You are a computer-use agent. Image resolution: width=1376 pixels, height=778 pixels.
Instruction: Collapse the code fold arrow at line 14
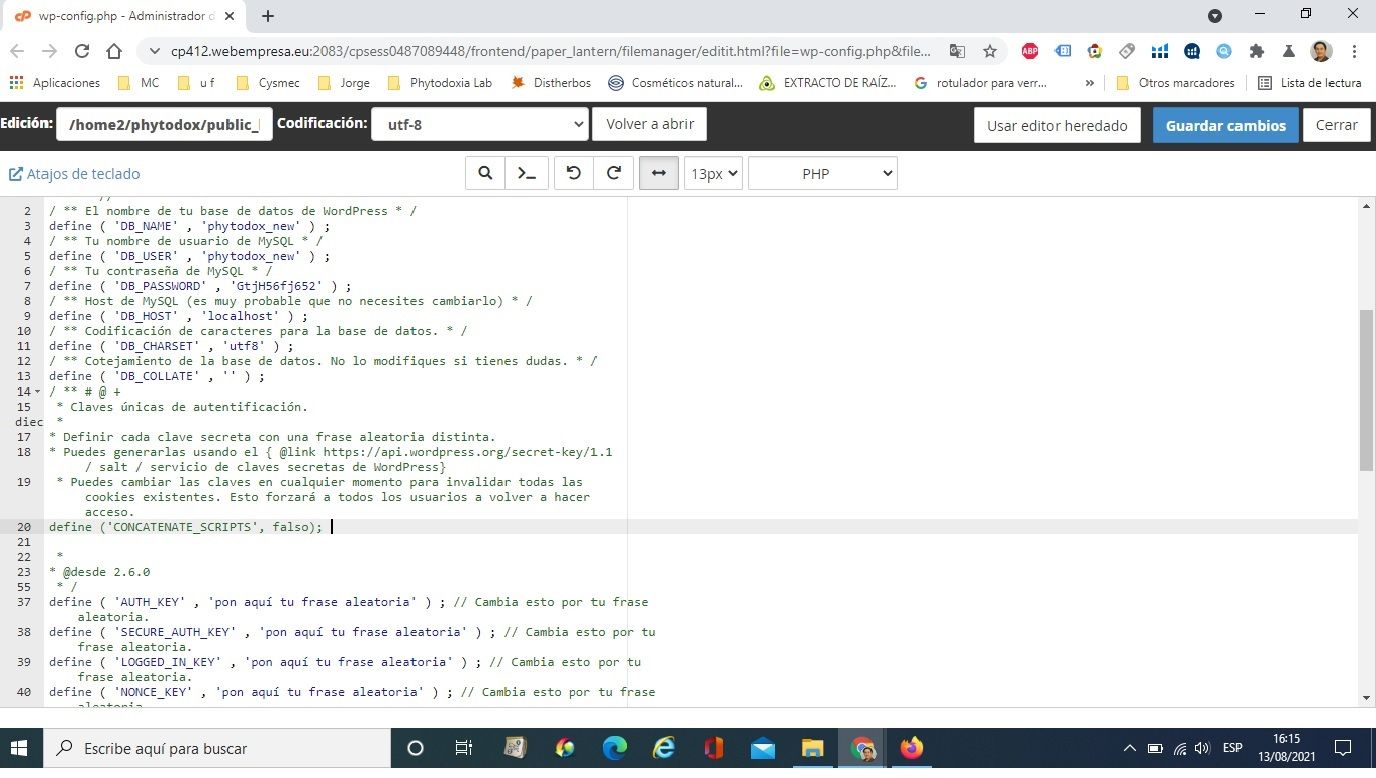tap(39, 392)
